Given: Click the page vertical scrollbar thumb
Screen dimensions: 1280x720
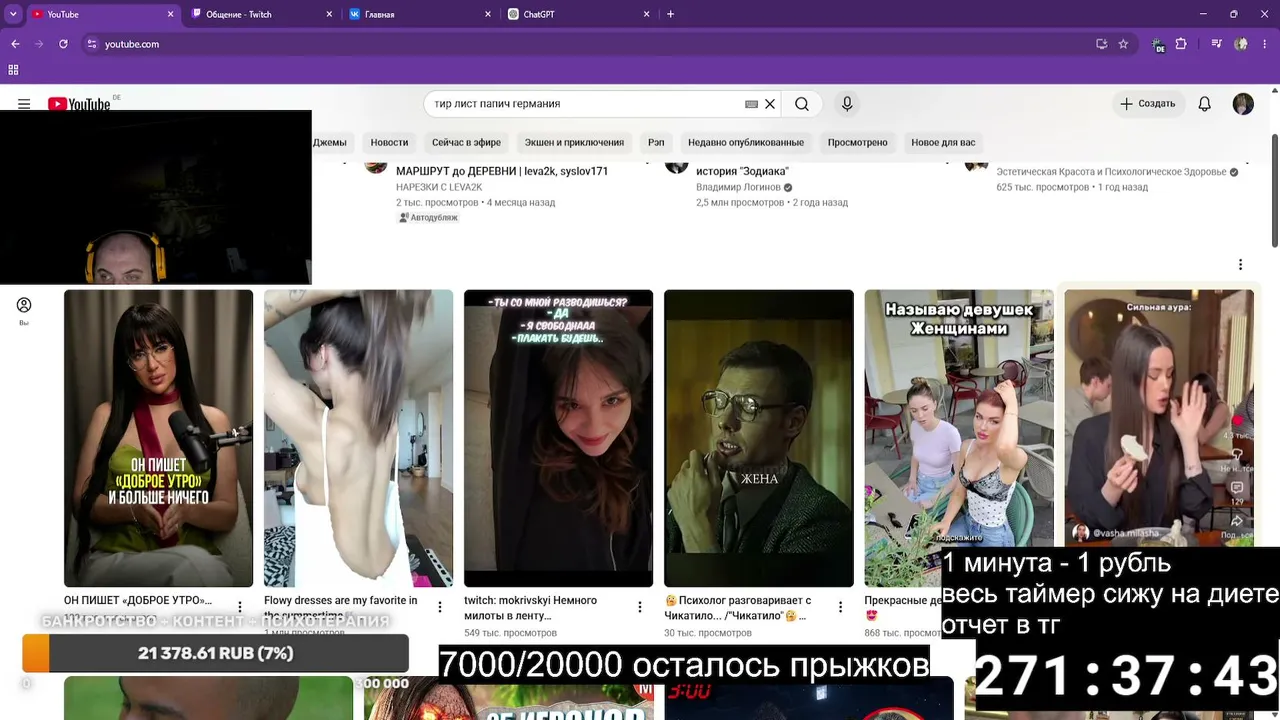Looking at the screenshot, I should (1274, 189).
